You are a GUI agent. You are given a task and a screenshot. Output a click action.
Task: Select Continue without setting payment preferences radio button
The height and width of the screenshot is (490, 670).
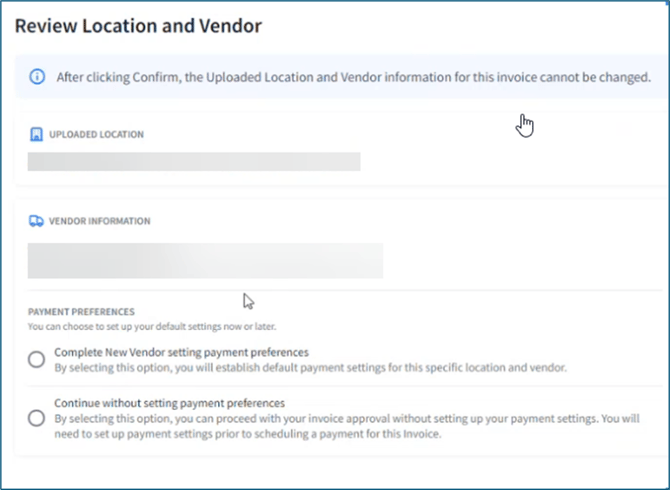pos(37,418)
